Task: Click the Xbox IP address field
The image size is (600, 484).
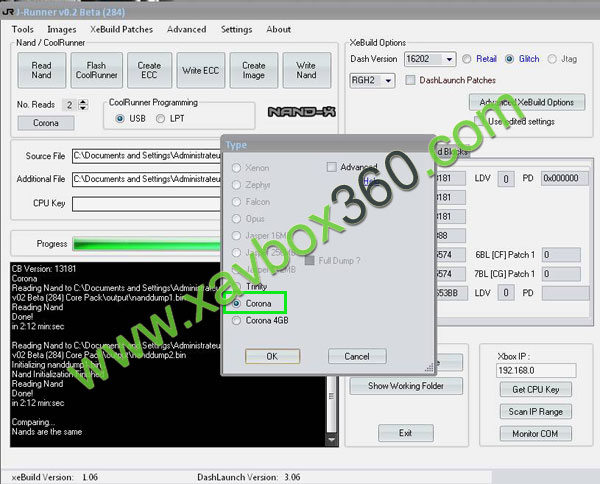Action: pos(536,370)
